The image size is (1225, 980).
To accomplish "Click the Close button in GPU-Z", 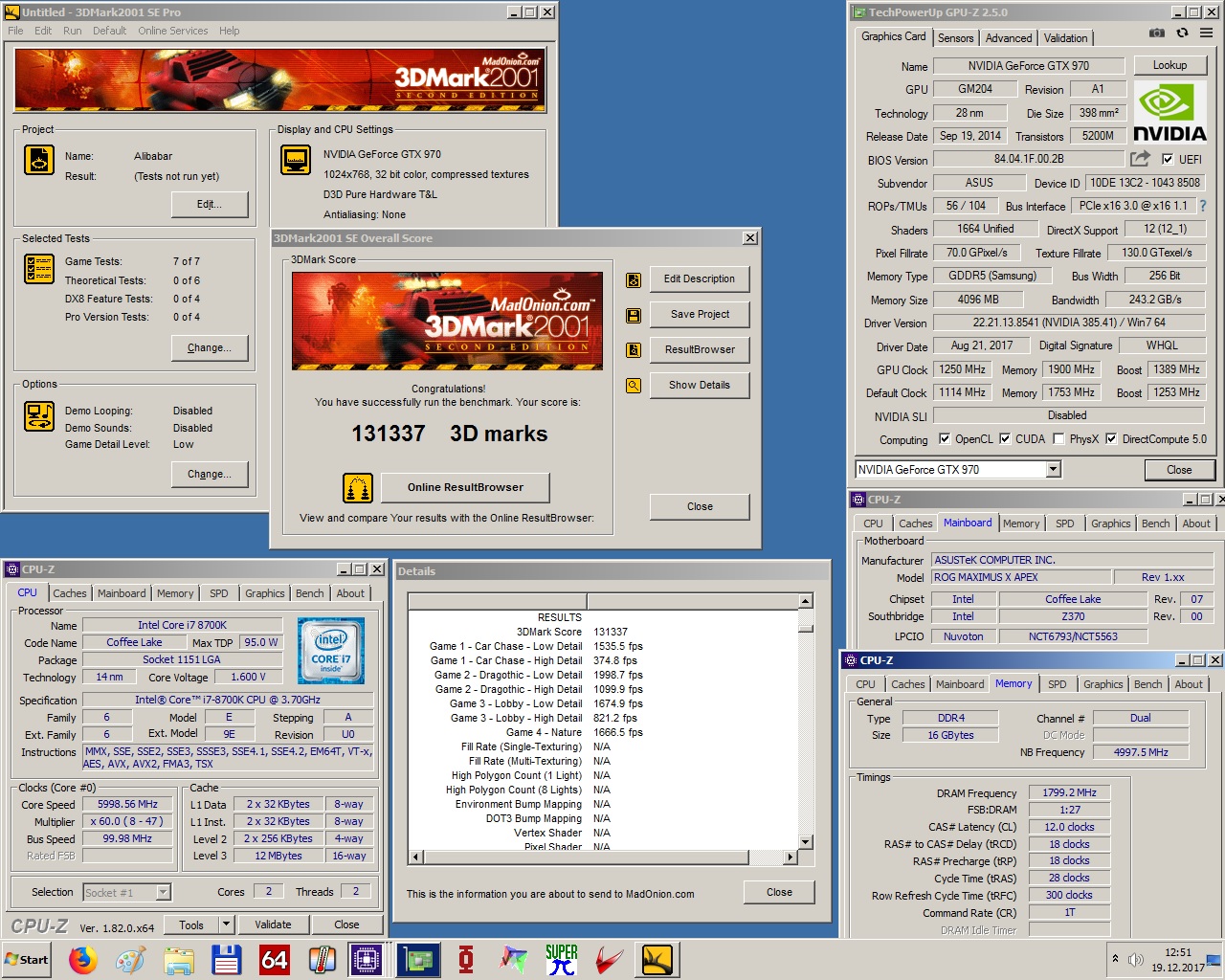I will point(1179,470).
